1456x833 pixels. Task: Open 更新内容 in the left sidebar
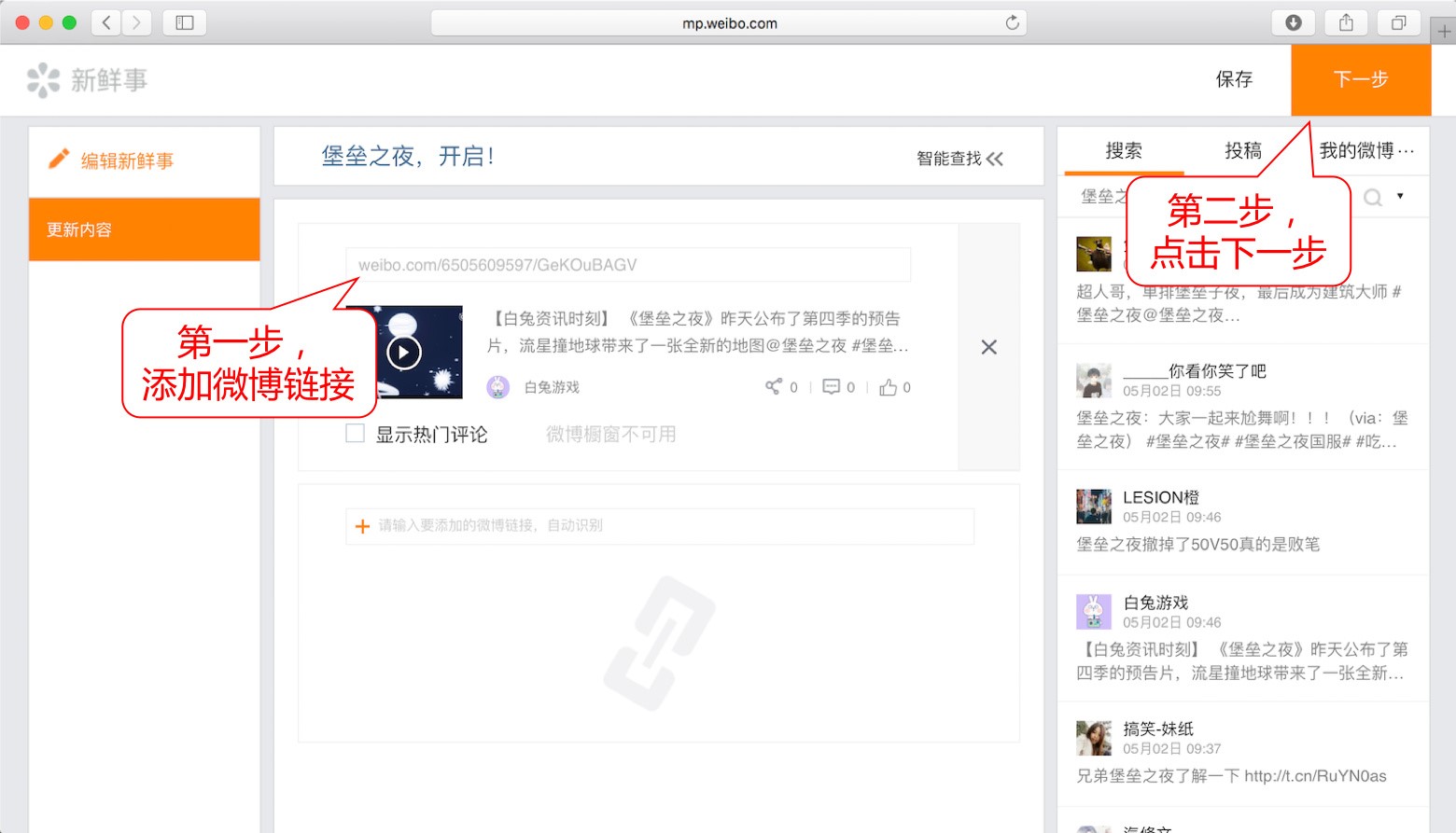[x=77, y=229]
